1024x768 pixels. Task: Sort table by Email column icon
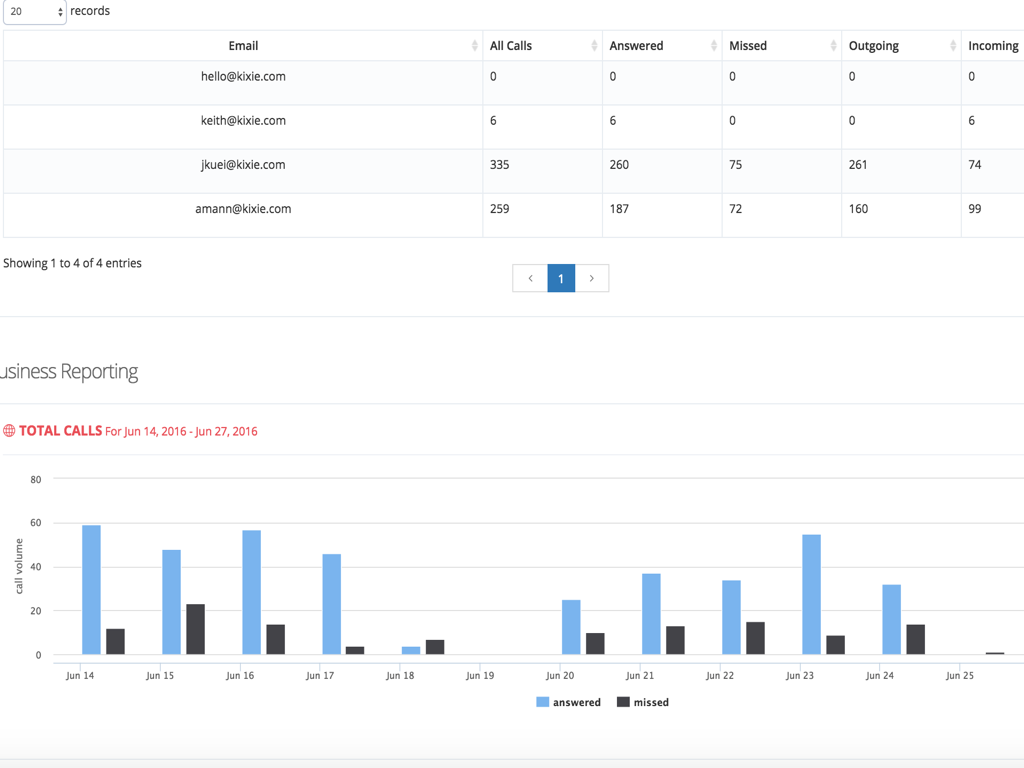474,46
